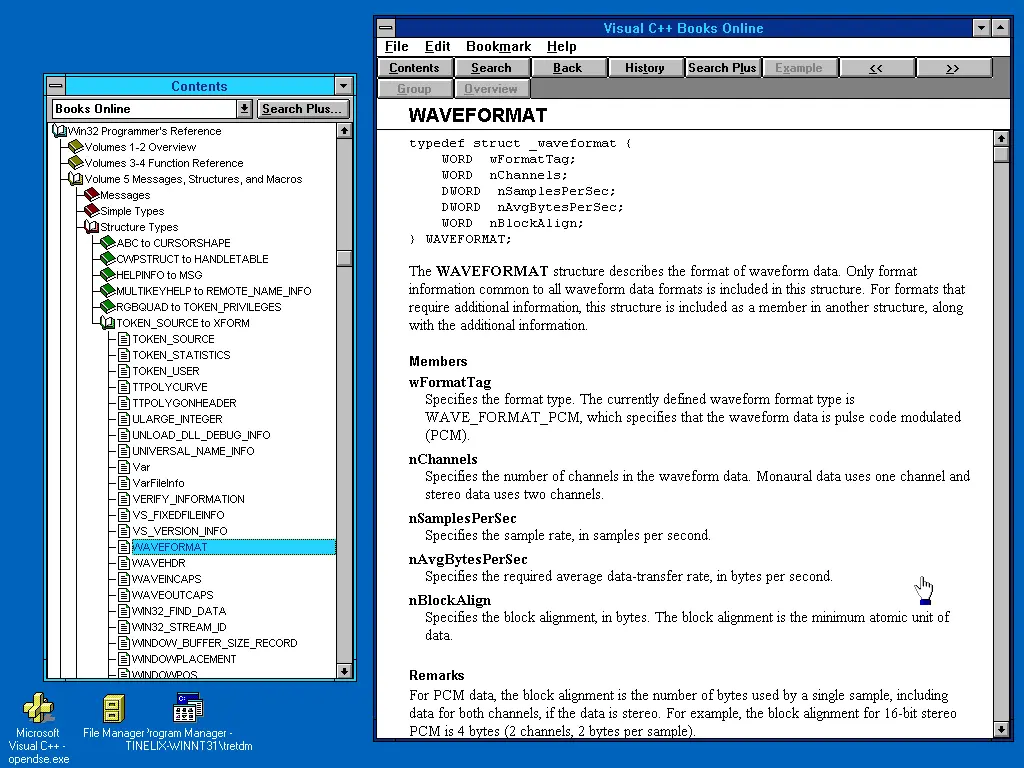This screenshot has width=1024, height=768.
Task: Click the page icon beside WIN32_FIND_DATA
Action: click(x=124, y=611)
